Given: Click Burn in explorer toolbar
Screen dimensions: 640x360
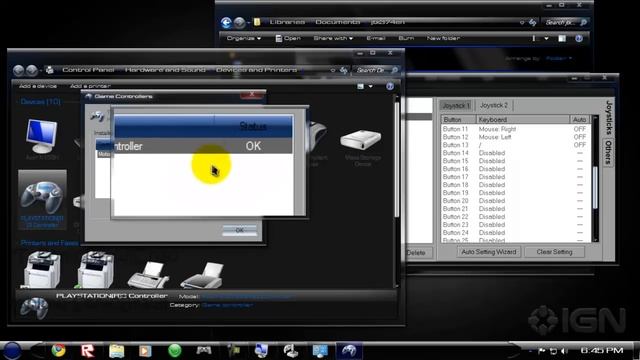Looking at the screenshot, I should tap(406, 38).
